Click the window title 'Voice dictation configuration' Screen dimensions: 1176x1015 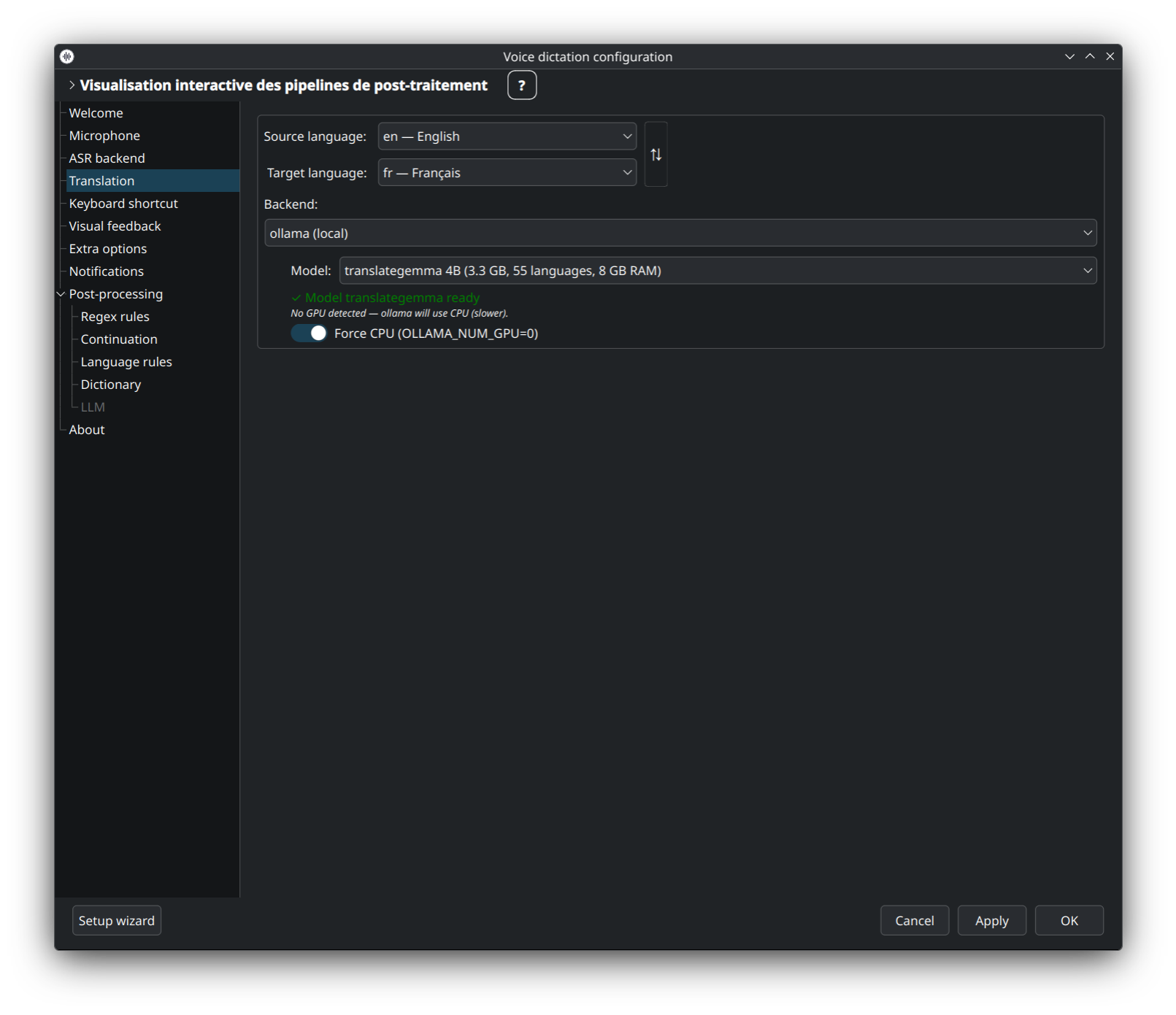(x=588, y=57)
